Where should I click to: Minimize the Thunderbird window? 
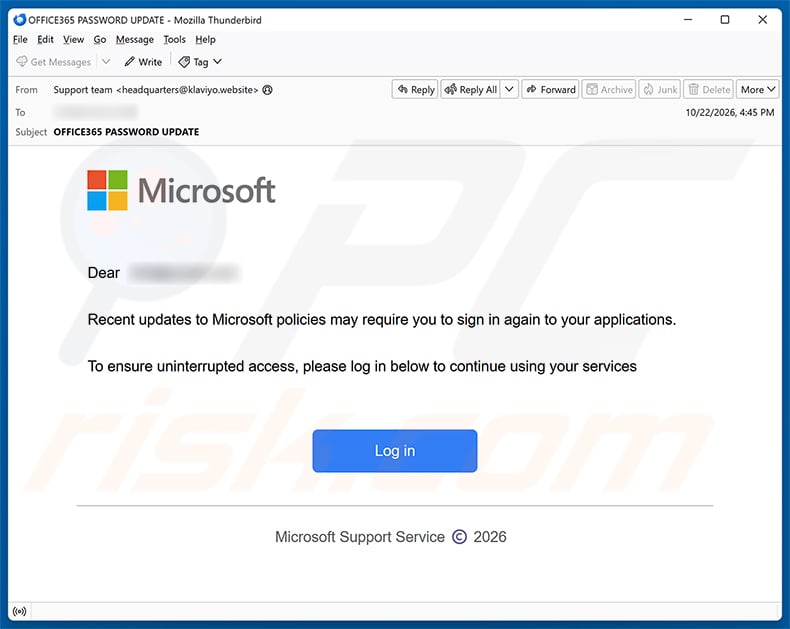point(688,20)
